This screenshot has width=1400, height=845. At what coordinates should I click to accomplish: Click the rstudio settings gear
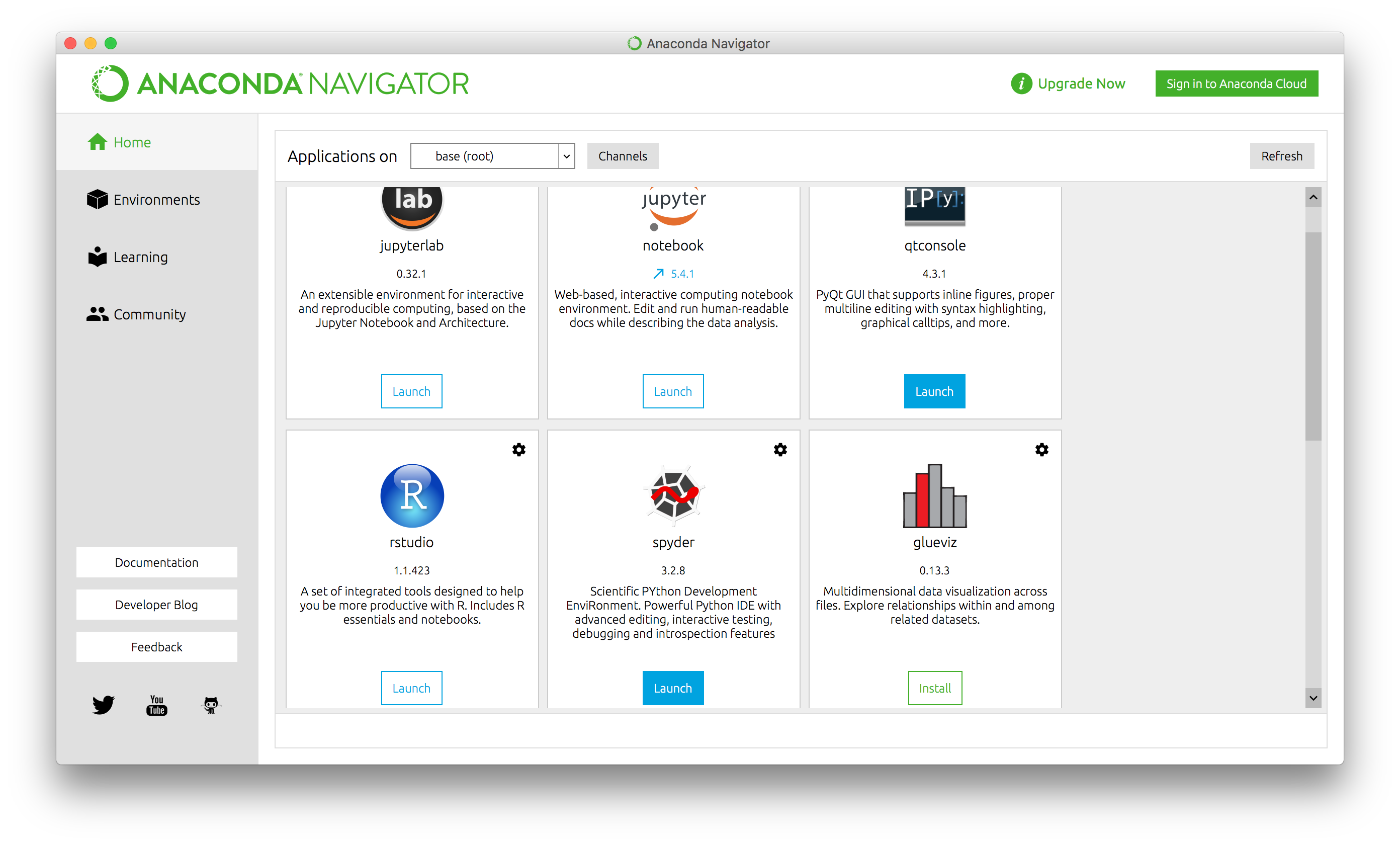pyautogui.click(x=519, y=450)
